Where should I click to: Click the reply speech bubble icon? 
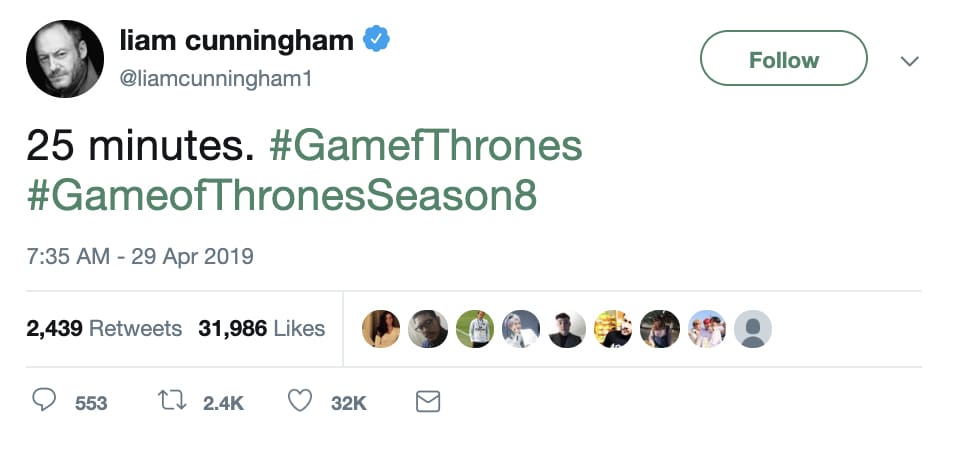coord(44,401)
